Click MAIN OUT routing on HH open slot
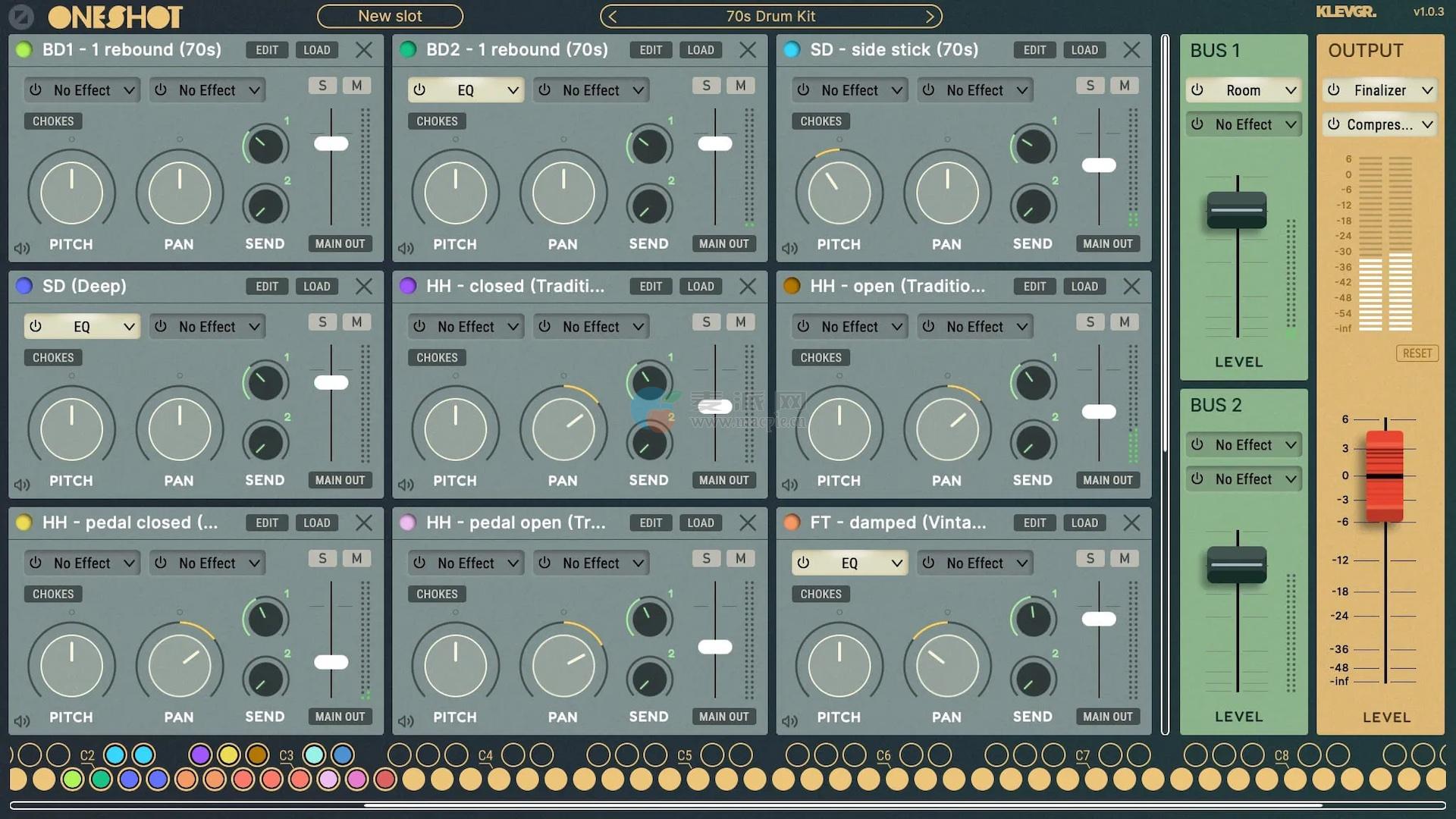The height and width of the screenshot is (819, 1456). pos(1107,480)
